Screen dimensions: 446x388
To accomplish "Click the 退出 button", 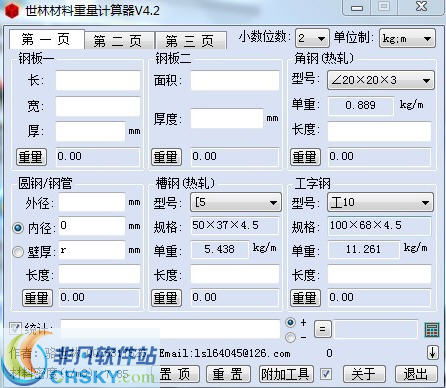I will coord(416,374).
